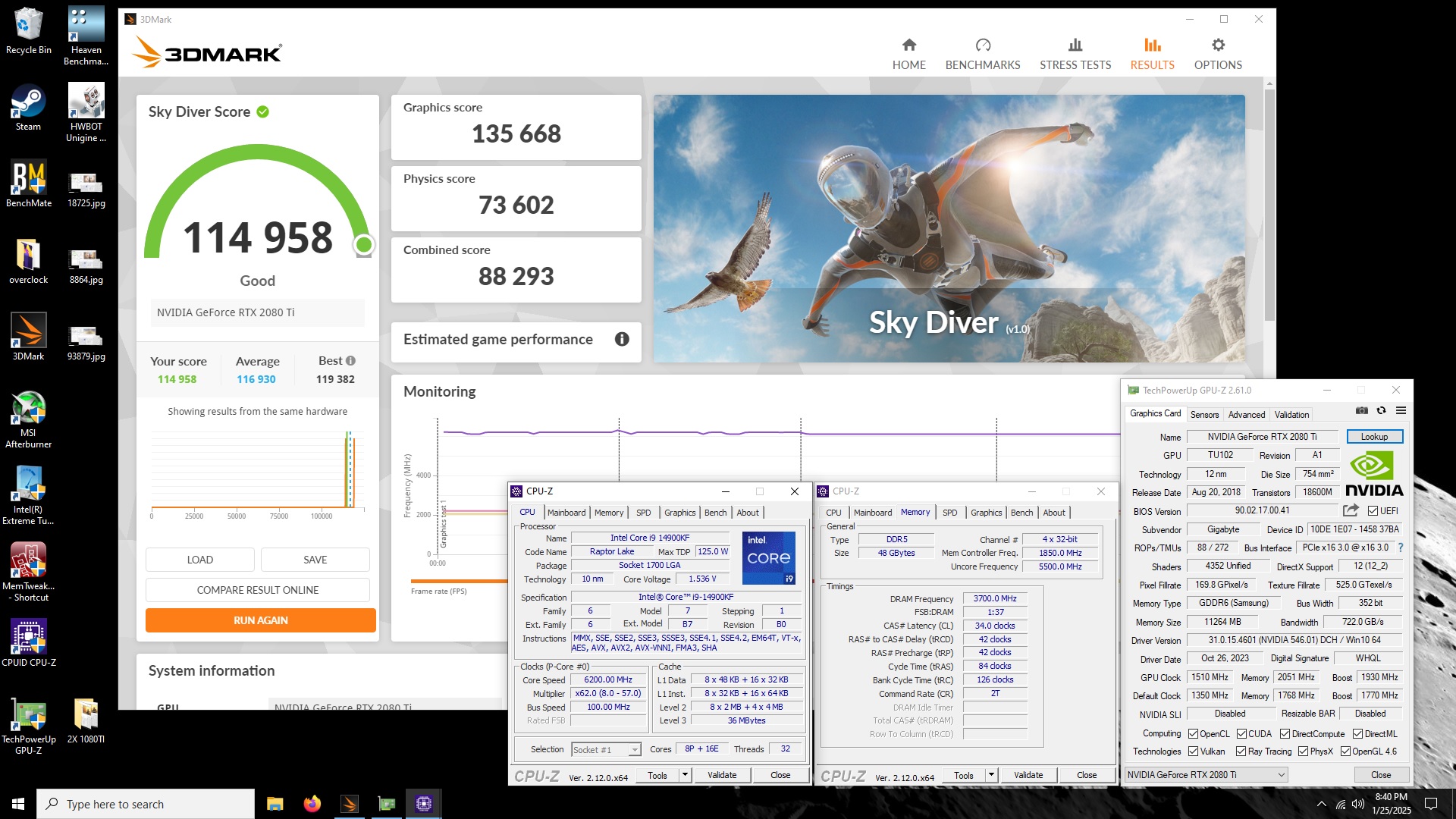Viewport: 1456px width, 819px height.
Task: Open Firefox from the taskbar
Action: point(312,804)
